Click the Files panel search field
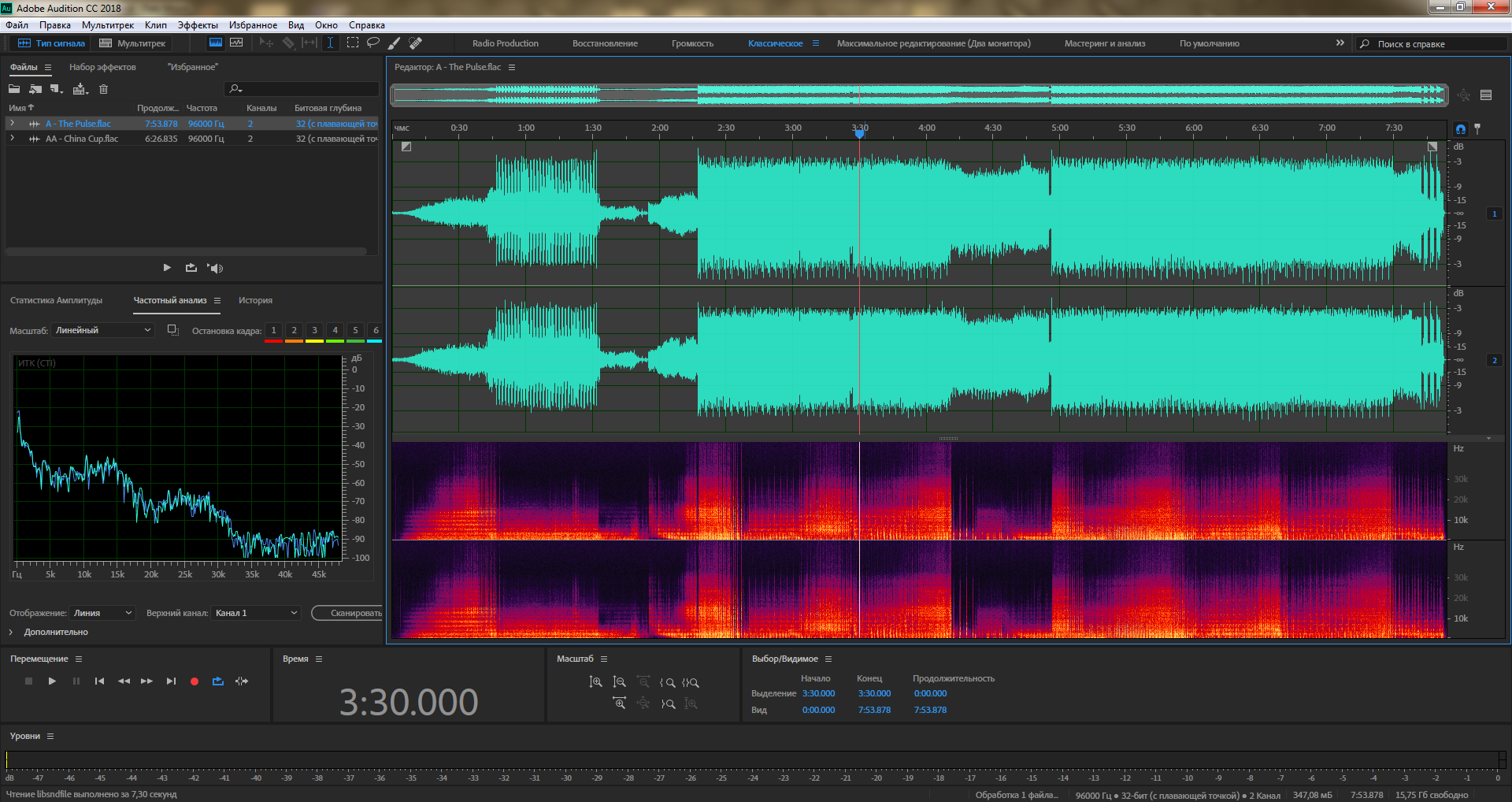The image size is (1512, 802). [302, 89]
